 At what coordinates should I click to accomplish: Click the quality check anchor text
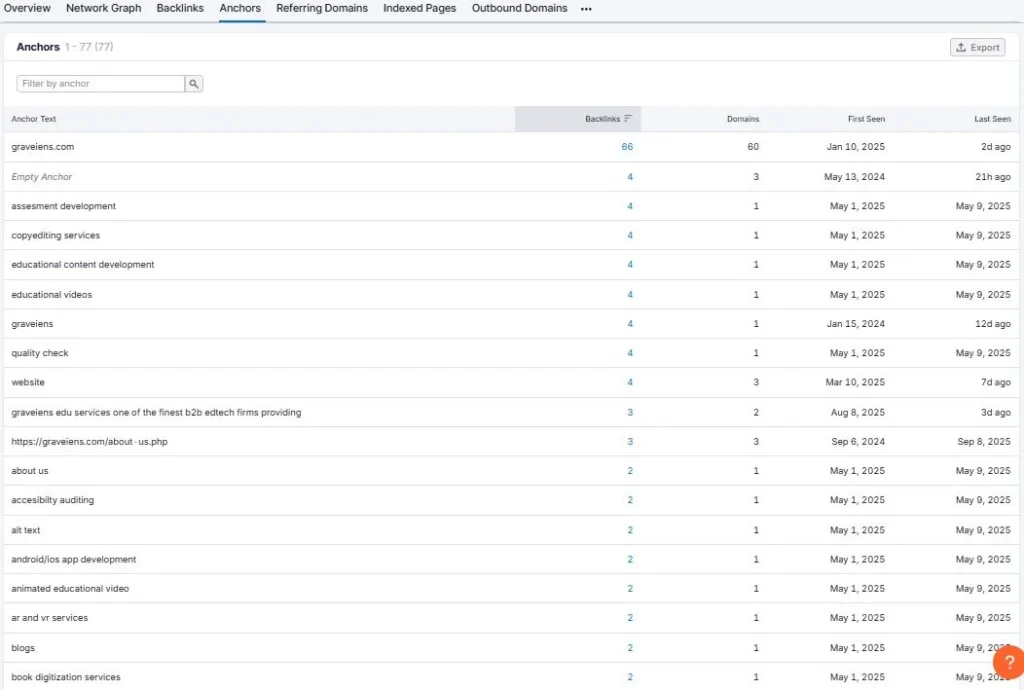tap(39, 353)
